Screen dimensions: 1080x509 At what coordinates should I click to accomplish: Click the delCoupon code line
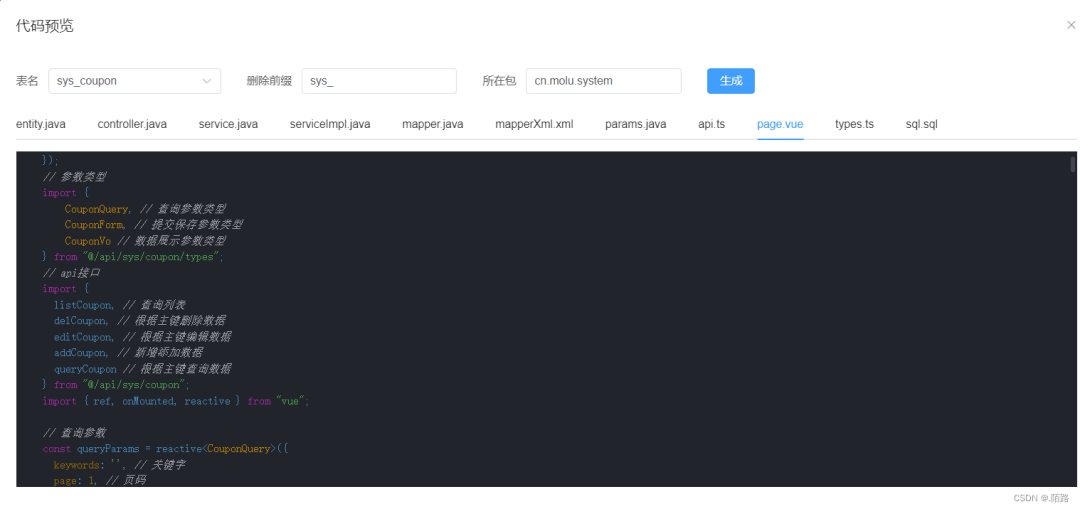[139, 321]
